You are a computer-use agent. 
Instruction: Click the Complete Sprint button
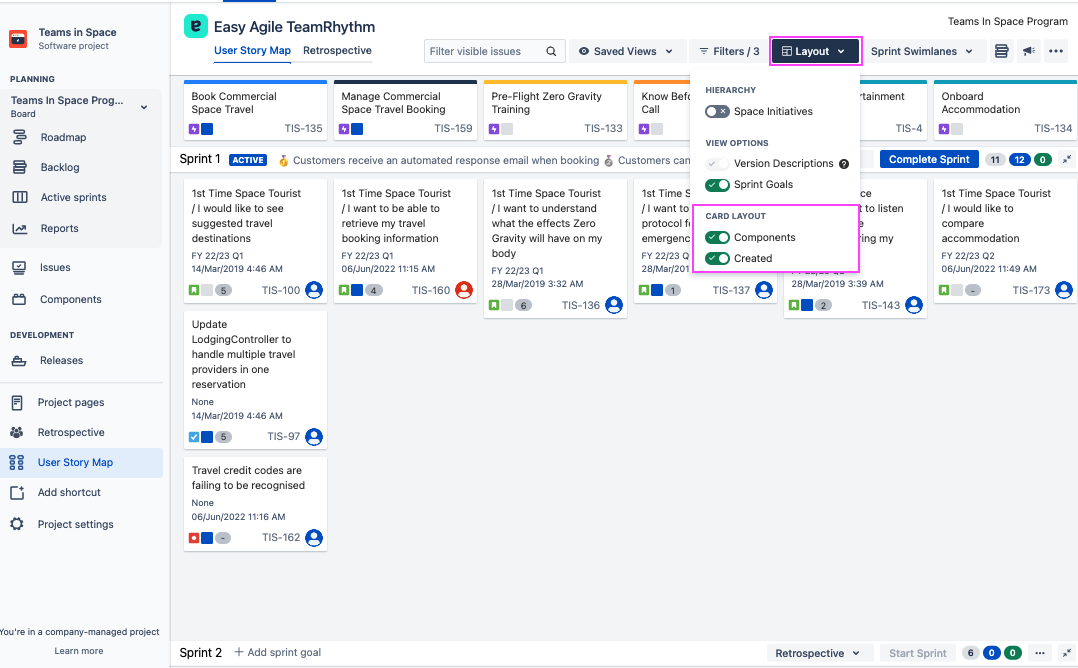[929, 160]
